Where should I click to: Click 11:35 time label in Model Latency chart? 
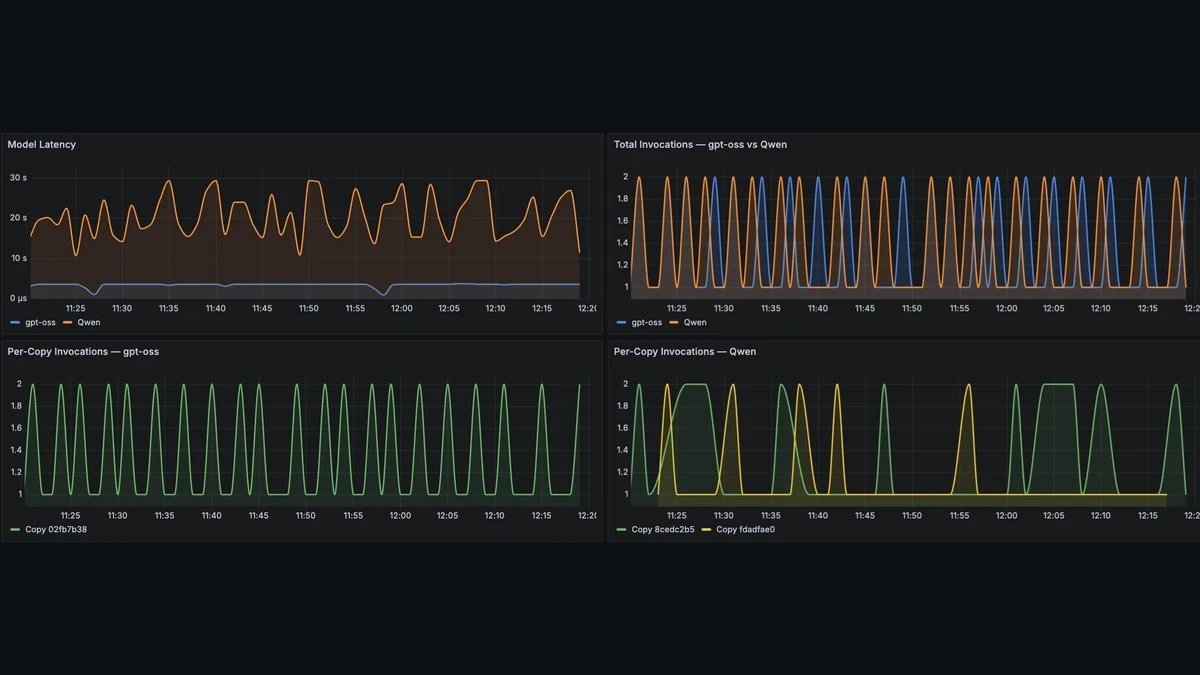click(x=168, y=308)
